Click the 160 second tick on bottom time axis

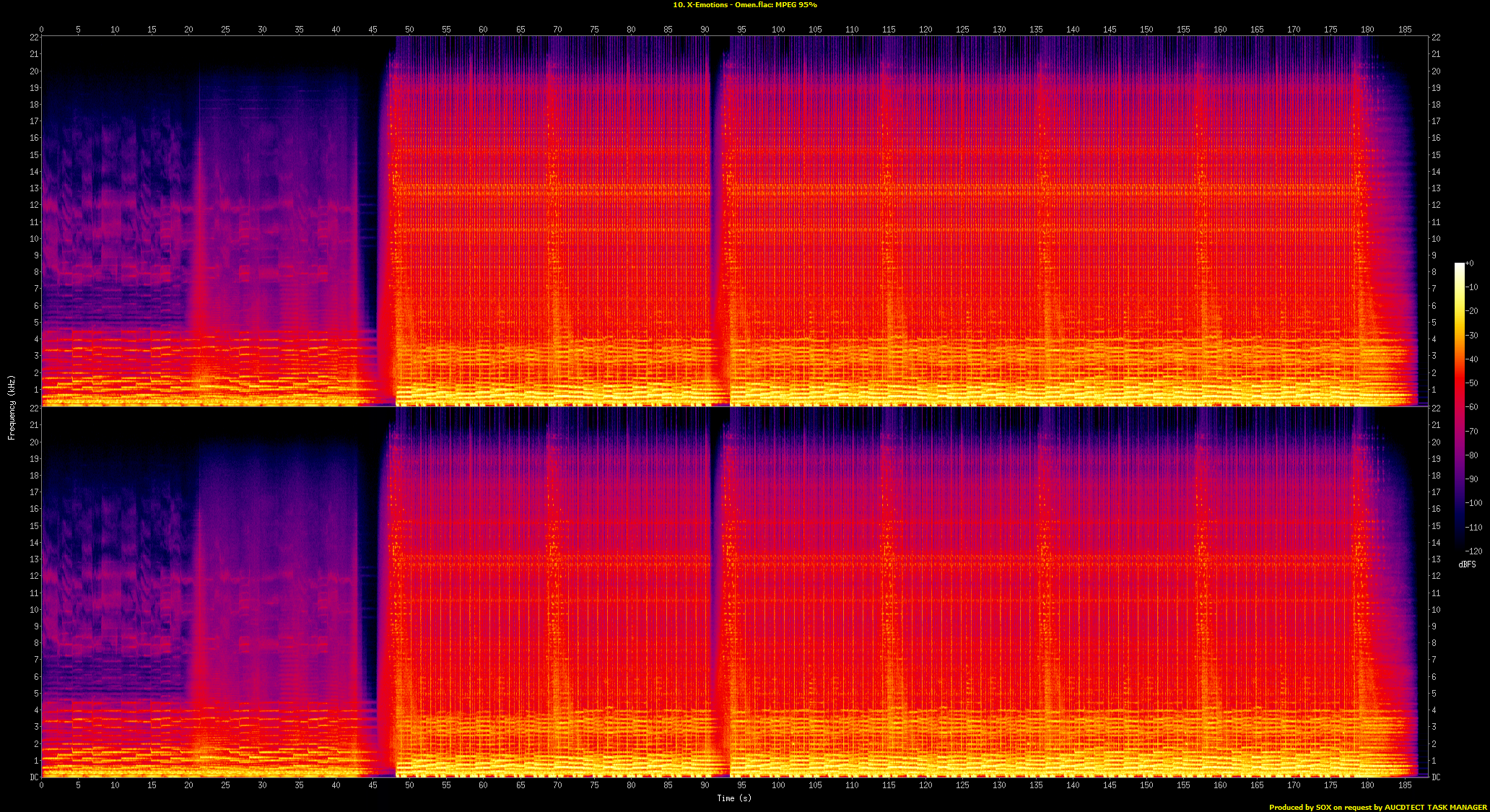1220,785
